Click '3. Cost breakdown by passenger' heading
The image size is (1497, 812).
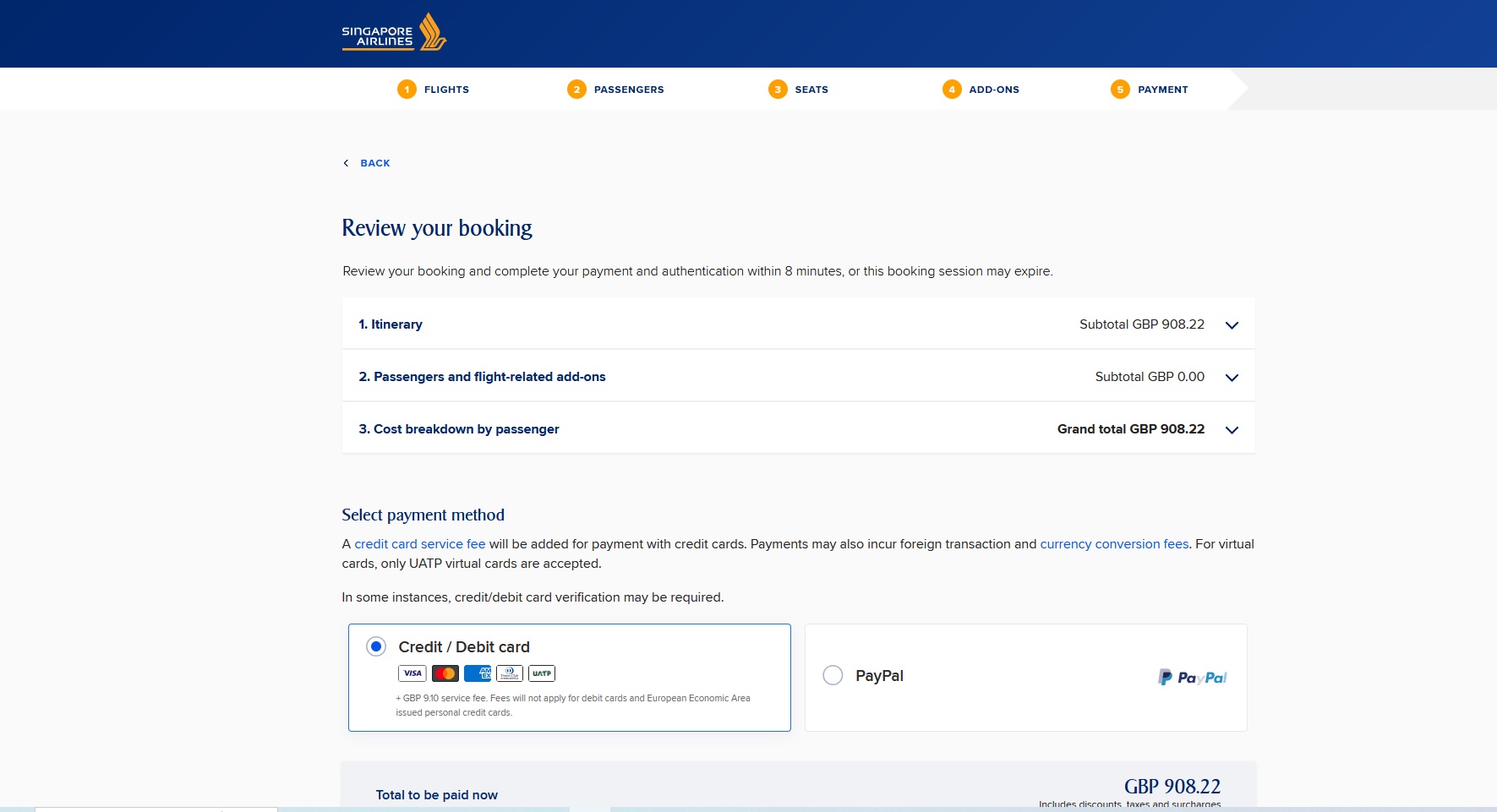[x=459, y=429]
